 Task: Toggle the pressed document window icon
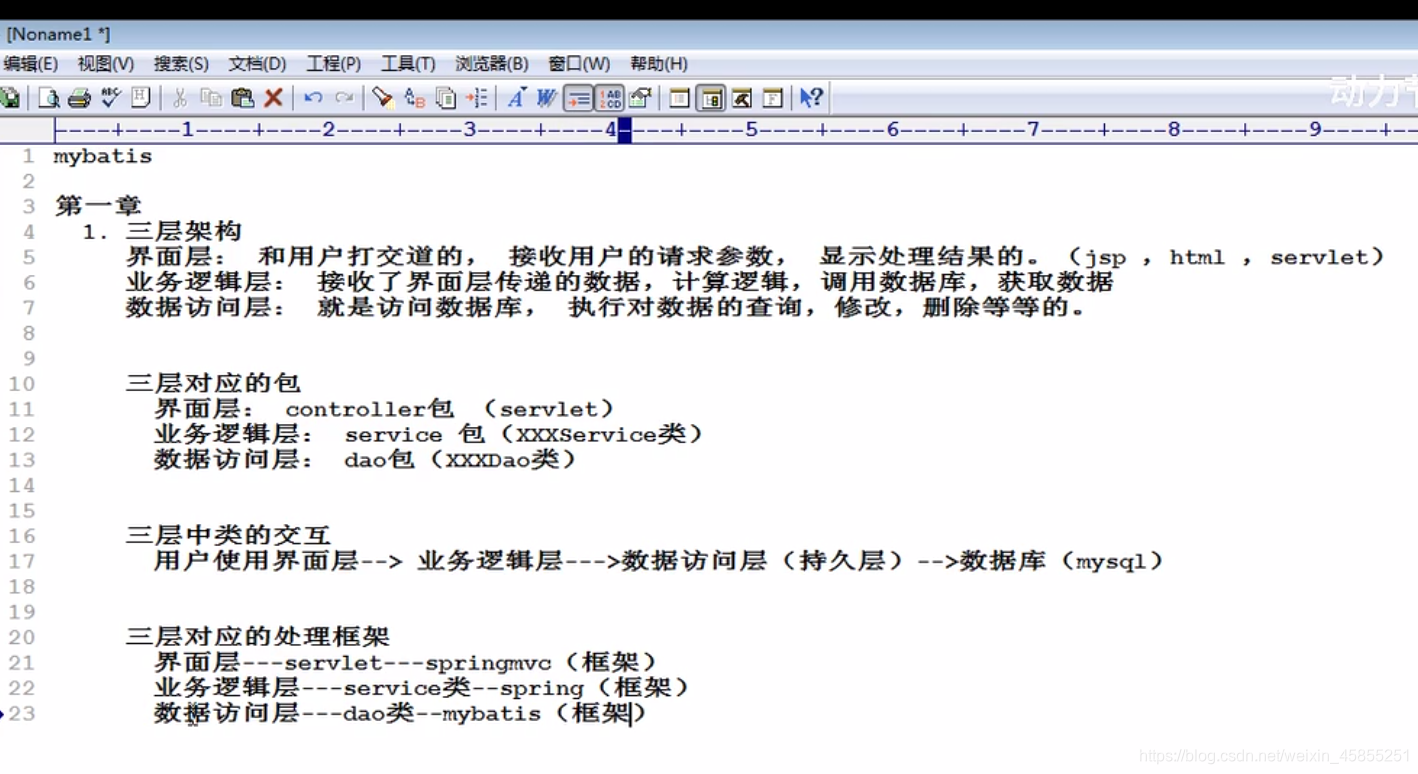[711, 98]
